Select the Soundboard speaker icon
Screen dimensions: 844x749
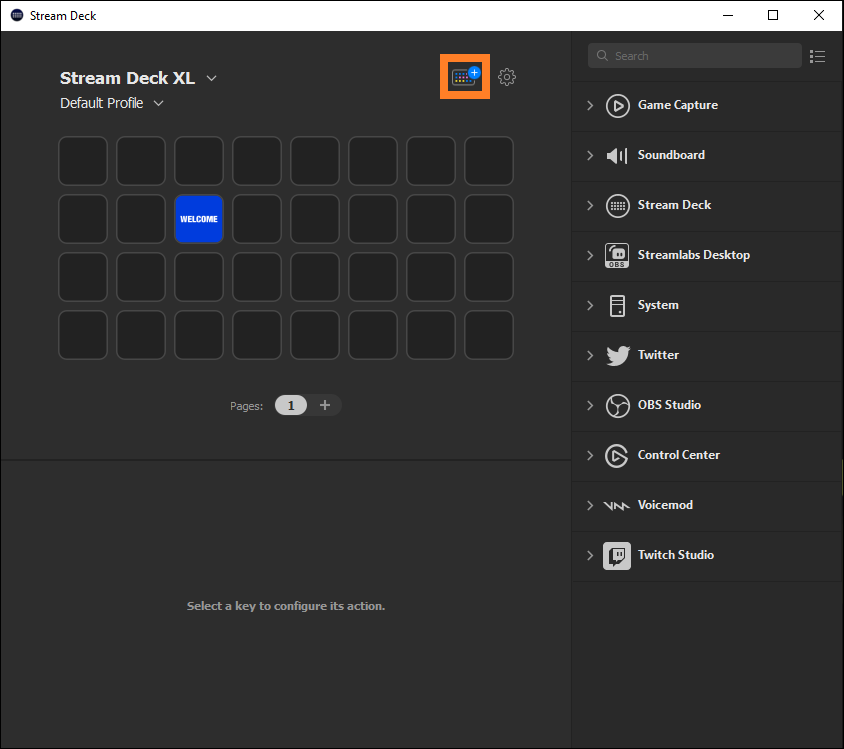pyautogui.click(x=618, y=155)
